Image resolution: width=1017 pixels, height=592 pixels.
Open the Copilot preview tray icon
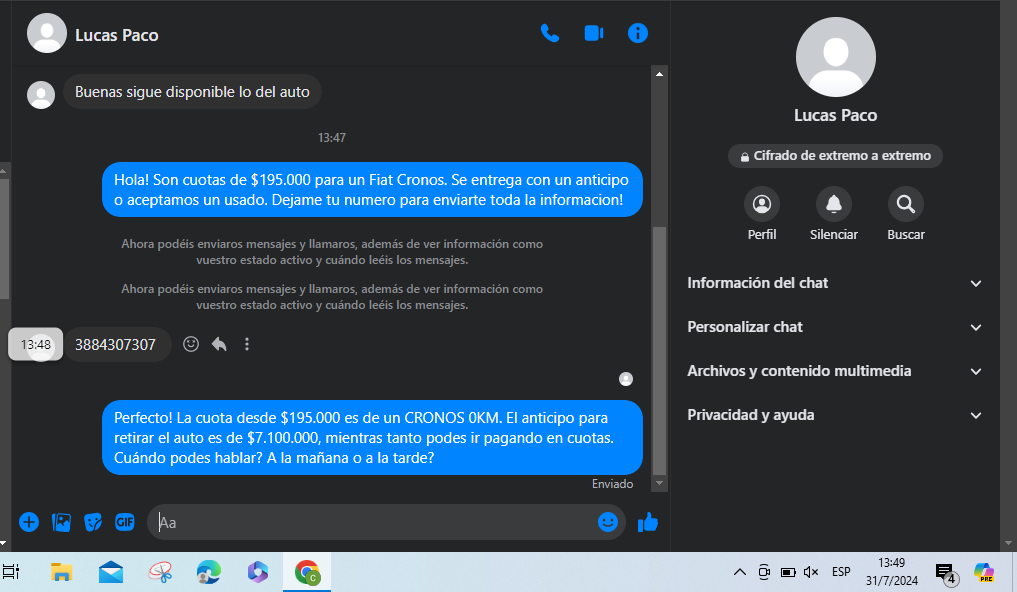(x=984, y=572)
